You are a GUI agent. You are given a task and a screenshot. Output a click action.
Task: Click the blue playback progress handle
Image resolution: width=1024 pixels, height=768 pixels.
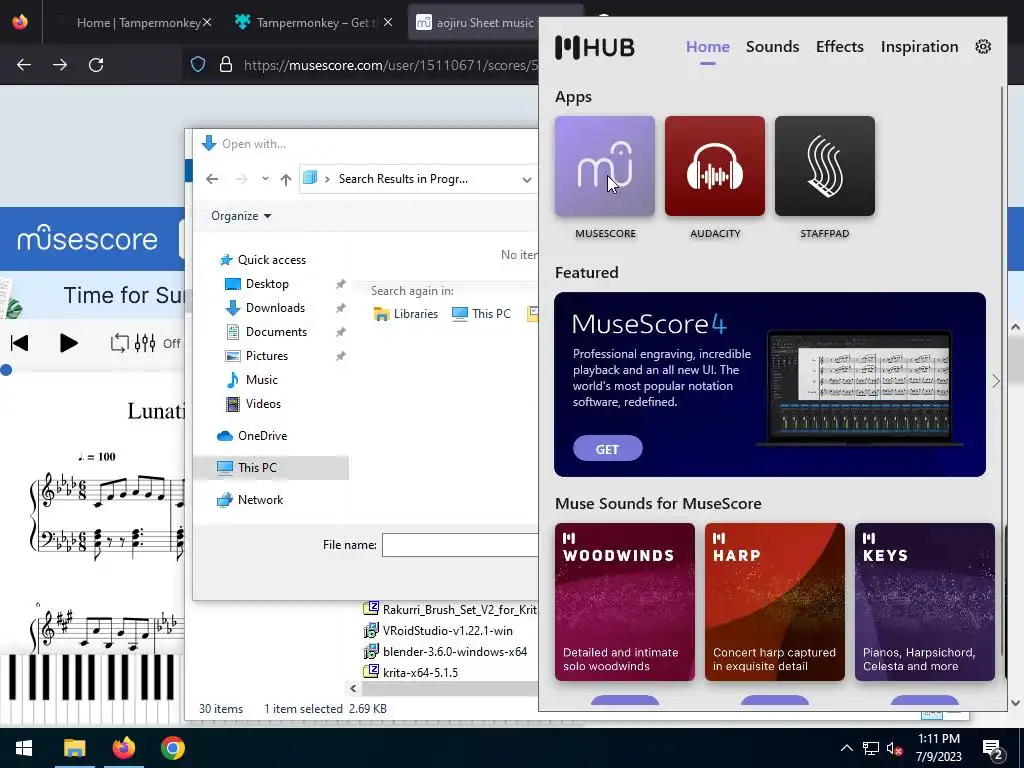[6, 370]
